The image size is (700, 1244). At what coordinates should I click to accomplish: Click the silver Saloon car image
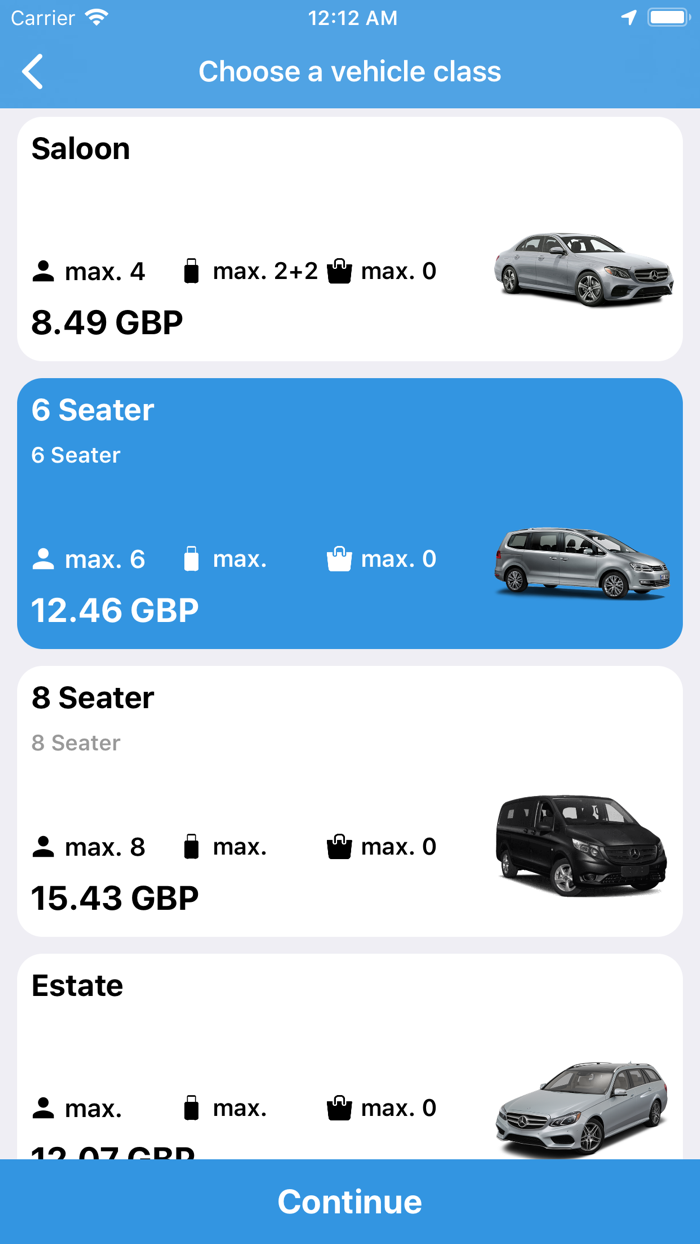pyautogui.click(x=583, y=270)
